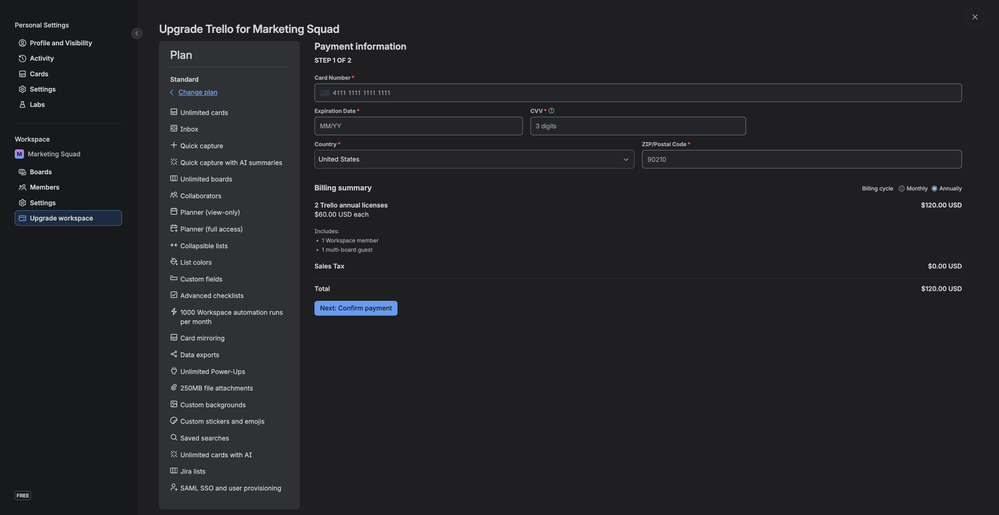Viewport: 999px width, 515px height.
Task: Click the Labs flask icon
Action: tap(22, 105)
